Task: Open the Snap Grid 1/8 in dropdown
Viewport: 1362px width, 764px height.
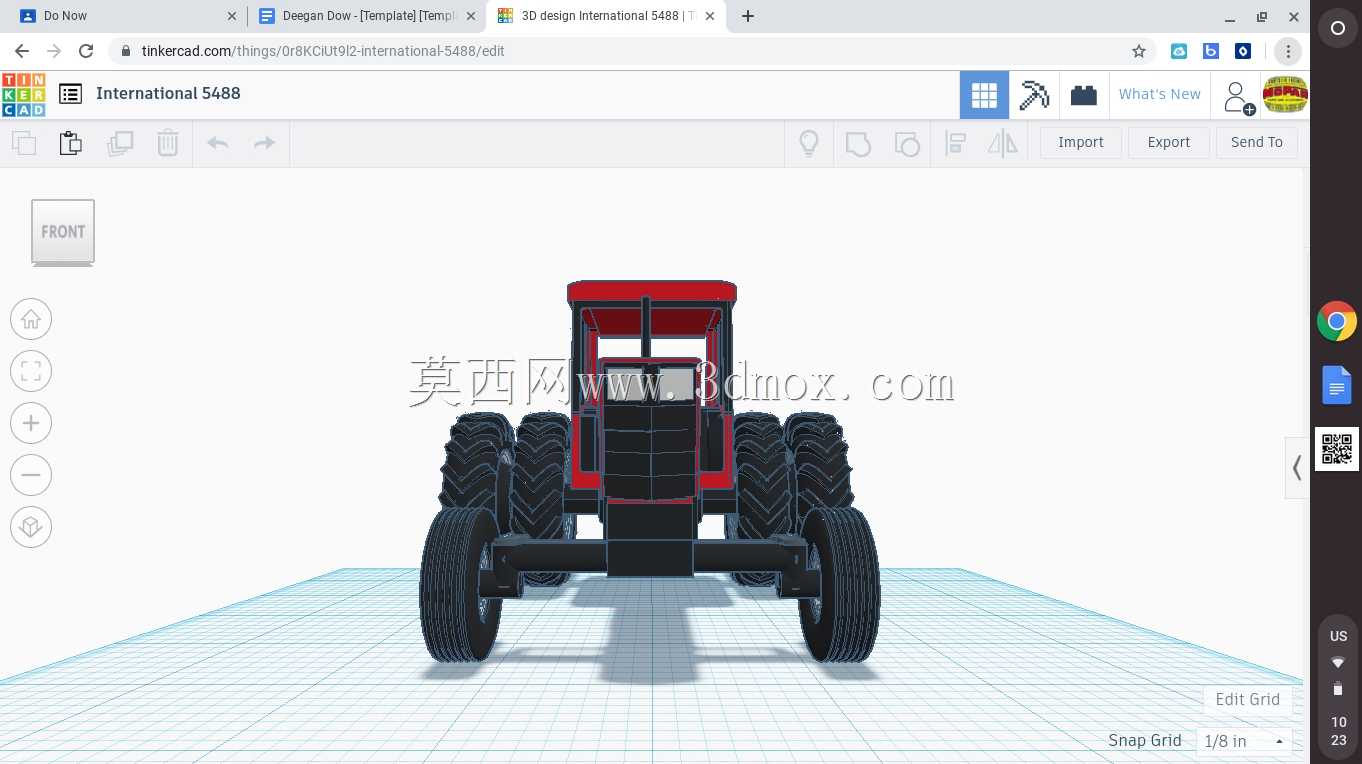Action: [x=1244, y=741]
